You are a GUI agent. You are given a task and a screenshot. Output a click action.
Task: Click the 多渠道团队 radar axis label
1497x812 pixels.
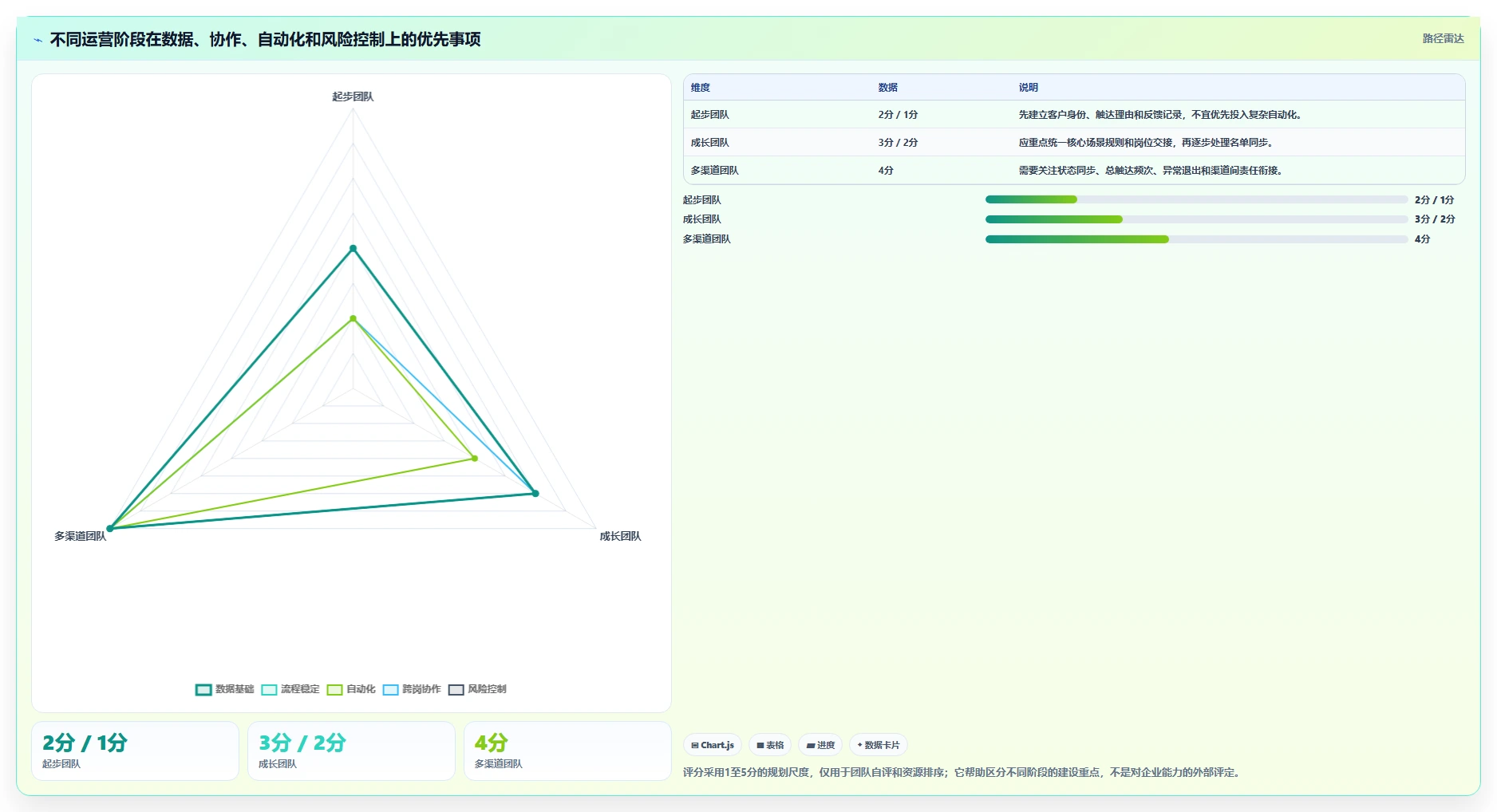click(x=80, y=536)
